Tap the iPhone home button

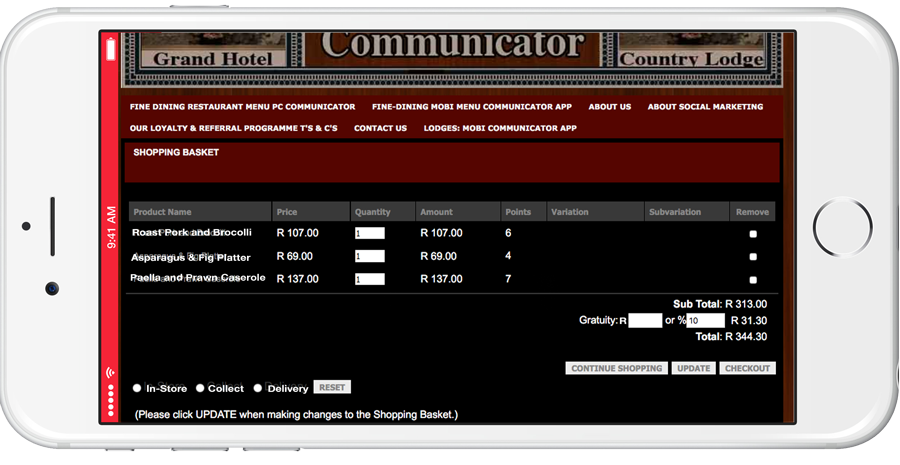click(x=842, y=227)
